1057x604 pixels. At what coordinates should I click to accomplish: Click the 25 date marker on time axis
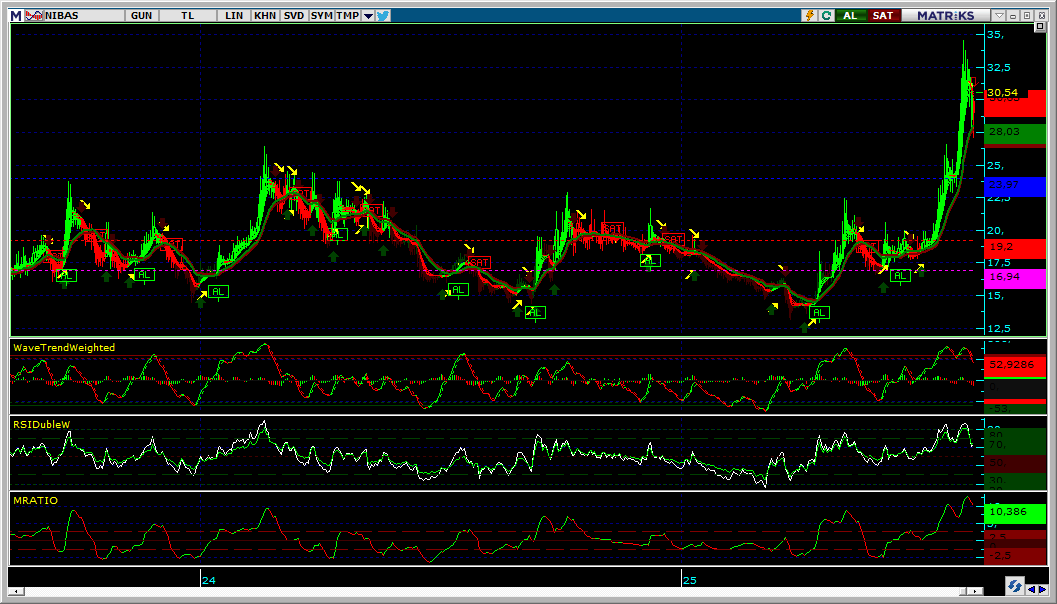[x=690, y=580]
